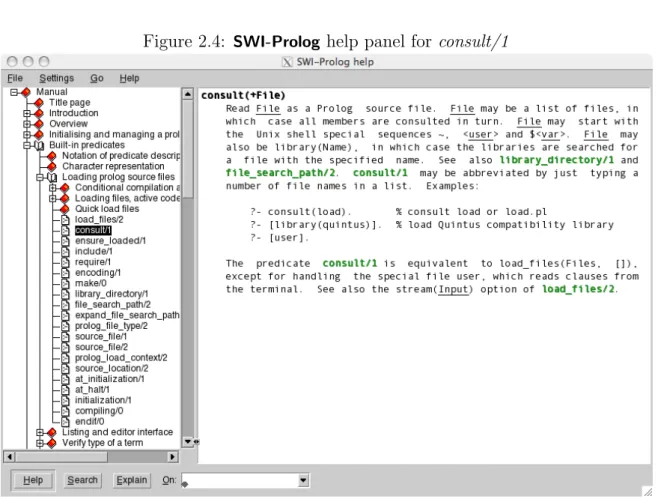Image resolution: width=664 pixels, height=499 pixels.
Task: Click the open book icon for Built-in predicates
Action: pos(39,145)
